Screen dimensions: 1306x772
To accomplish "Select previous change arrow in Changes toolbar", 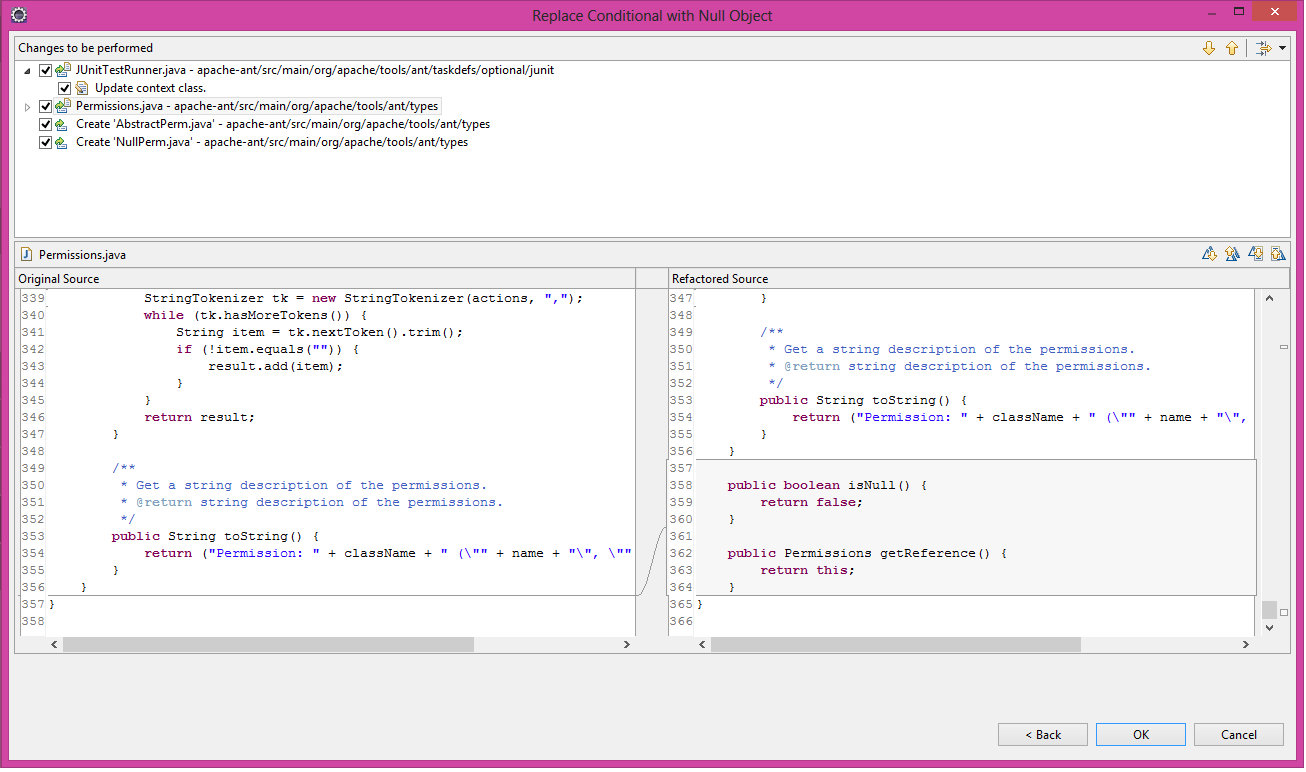I will [x=1232, y=48].
